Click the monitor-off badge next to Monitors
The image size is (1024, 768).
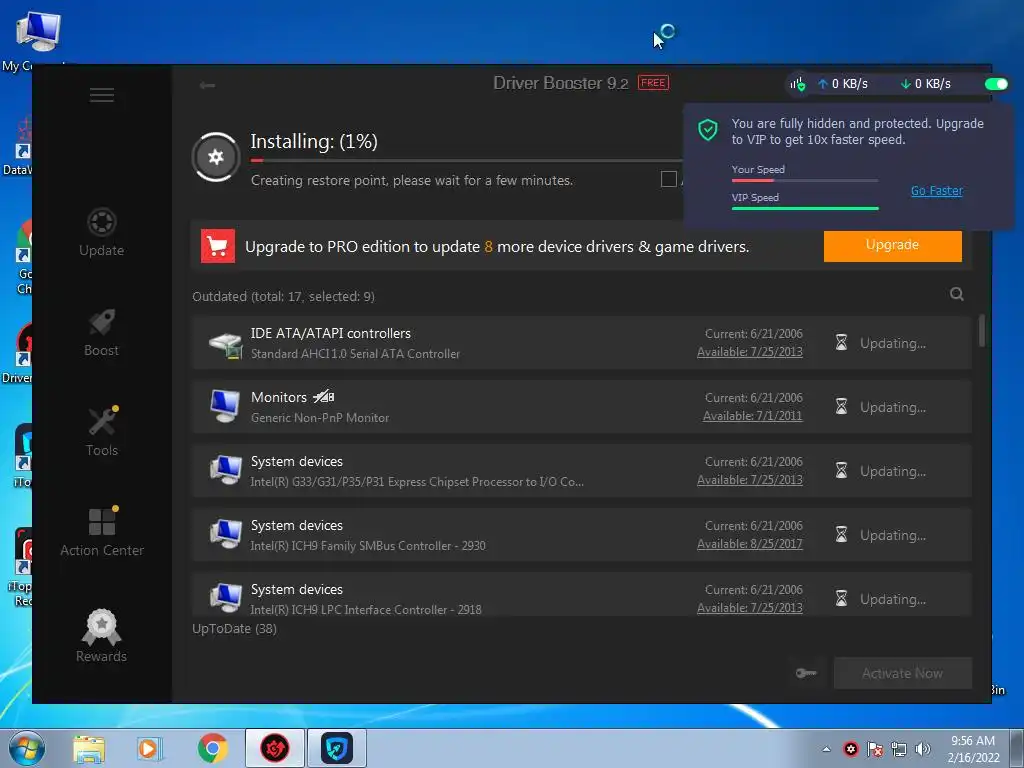coord(323,396)
